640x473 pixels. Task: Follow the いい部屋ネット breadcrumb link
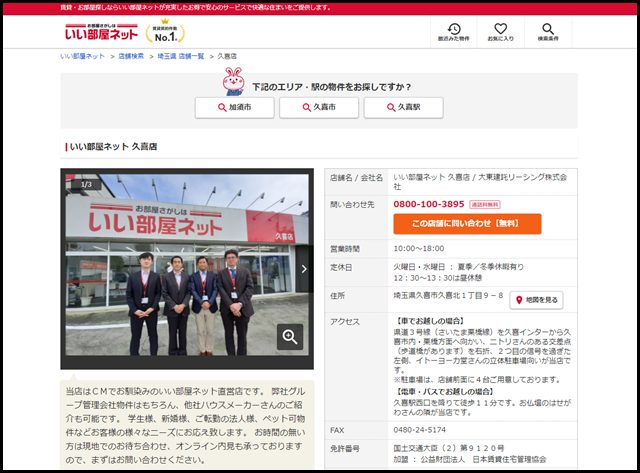[x=82, y=56]
